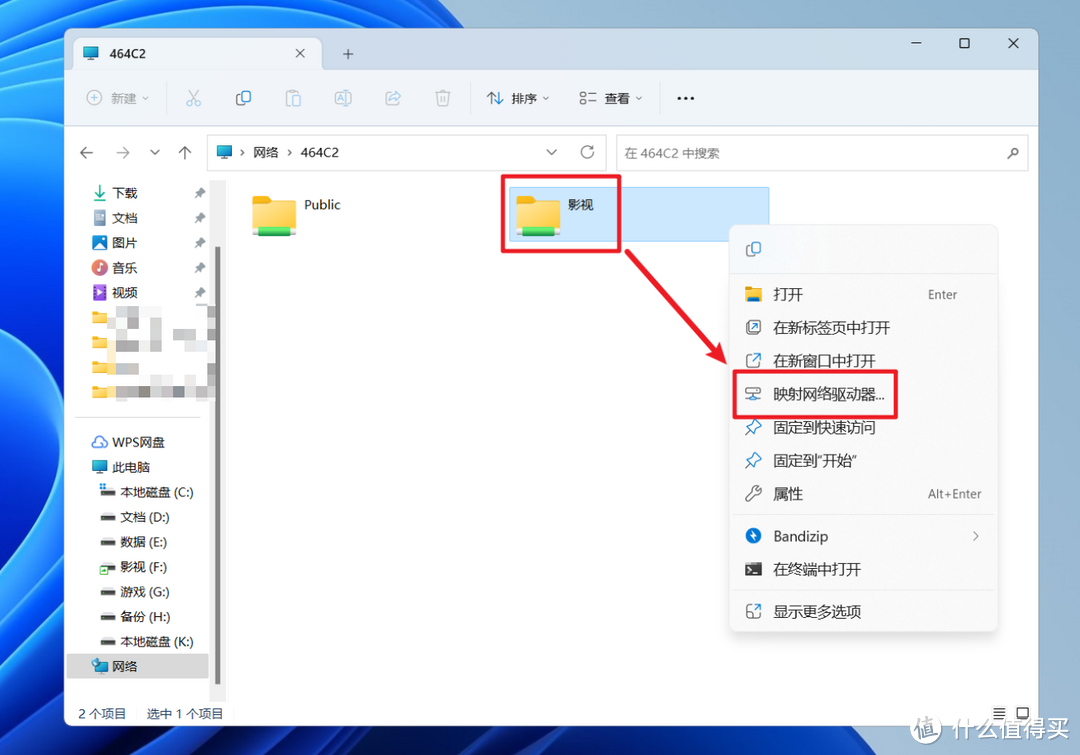This screenshot has width=1080, height=755.
Task: Open the Public shared folder
Action: tap(296, 214)
